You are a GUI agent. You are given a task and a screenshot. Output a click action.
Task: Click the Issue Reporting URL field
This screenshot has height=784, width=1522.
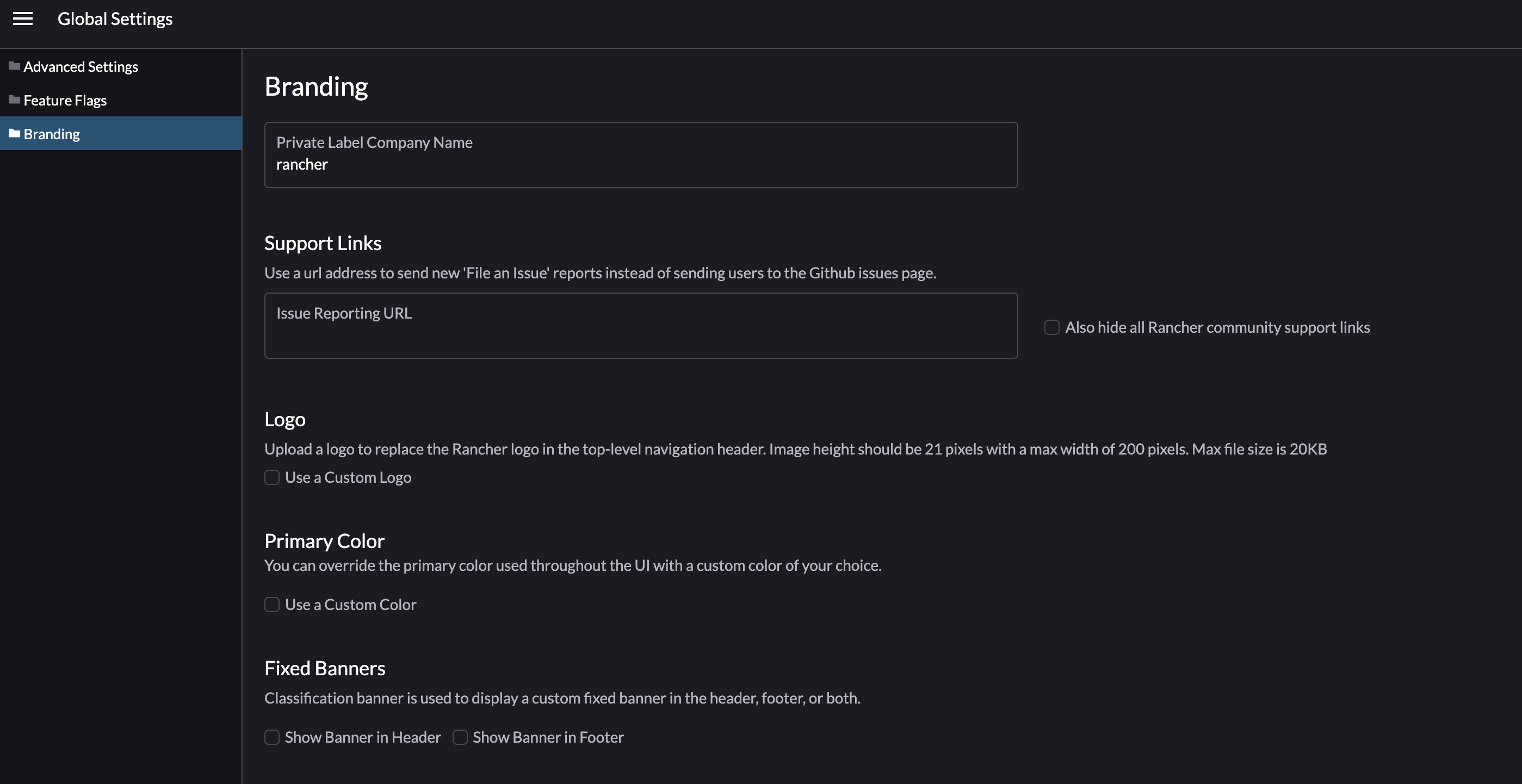(x=641, y=325)
